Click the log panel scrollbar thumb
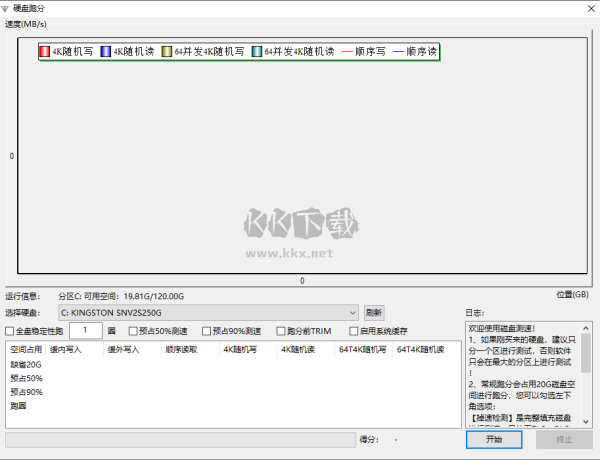The height and width of the screenshot is (460, 600). tap(585, 353)
